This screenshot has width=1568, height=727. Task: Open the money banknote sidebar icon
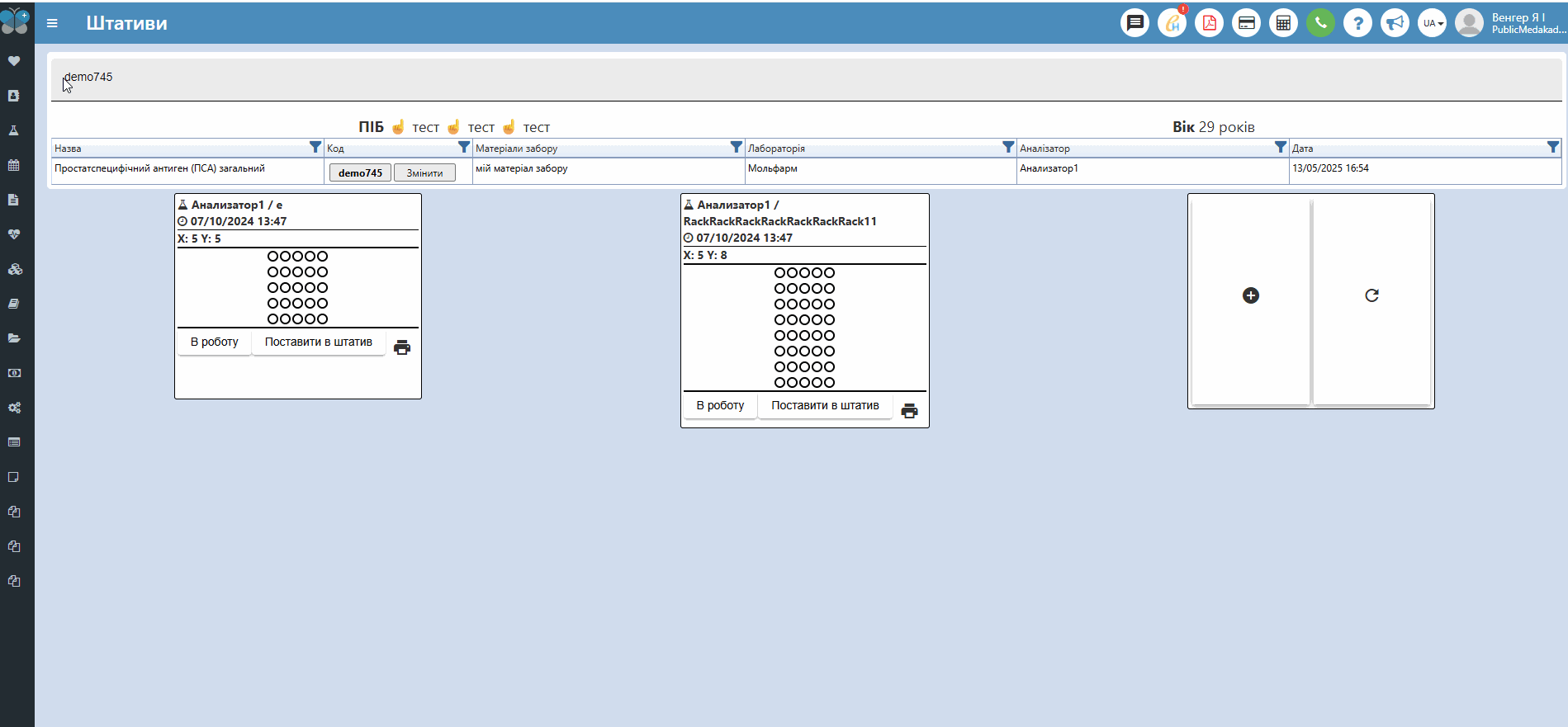point(14,373)
